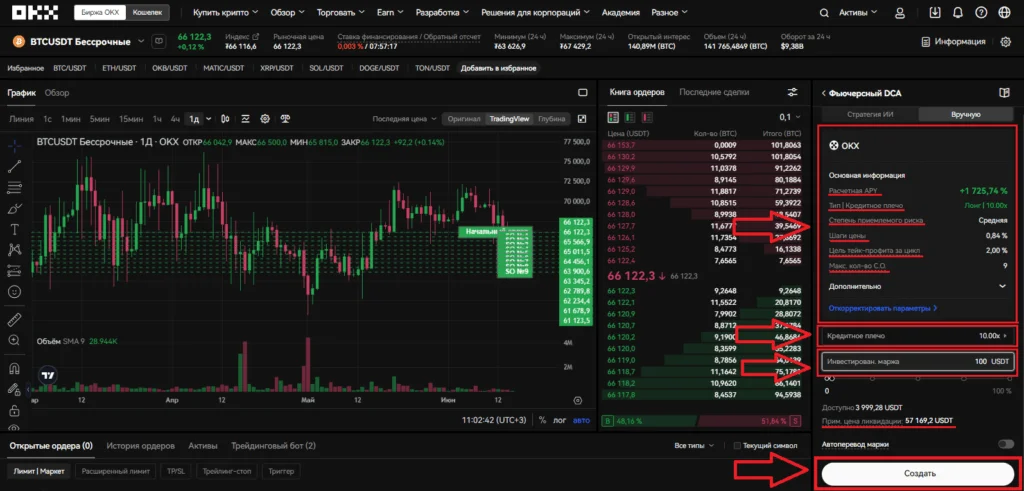This screenshot has width=1024, height=491.
Task: Open the notifications bell
Action: 958,12
